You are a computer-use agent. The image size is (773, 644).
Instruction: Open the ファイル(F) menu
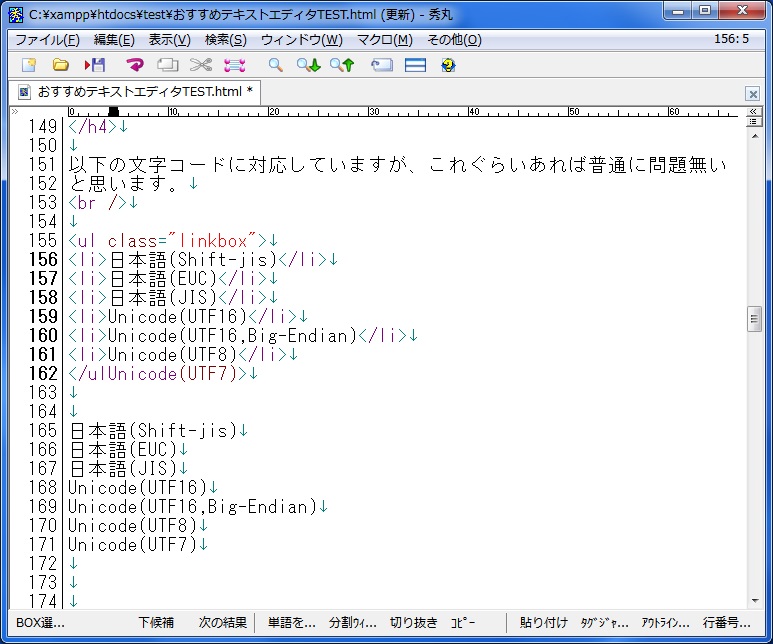click(x=47, y=39)
